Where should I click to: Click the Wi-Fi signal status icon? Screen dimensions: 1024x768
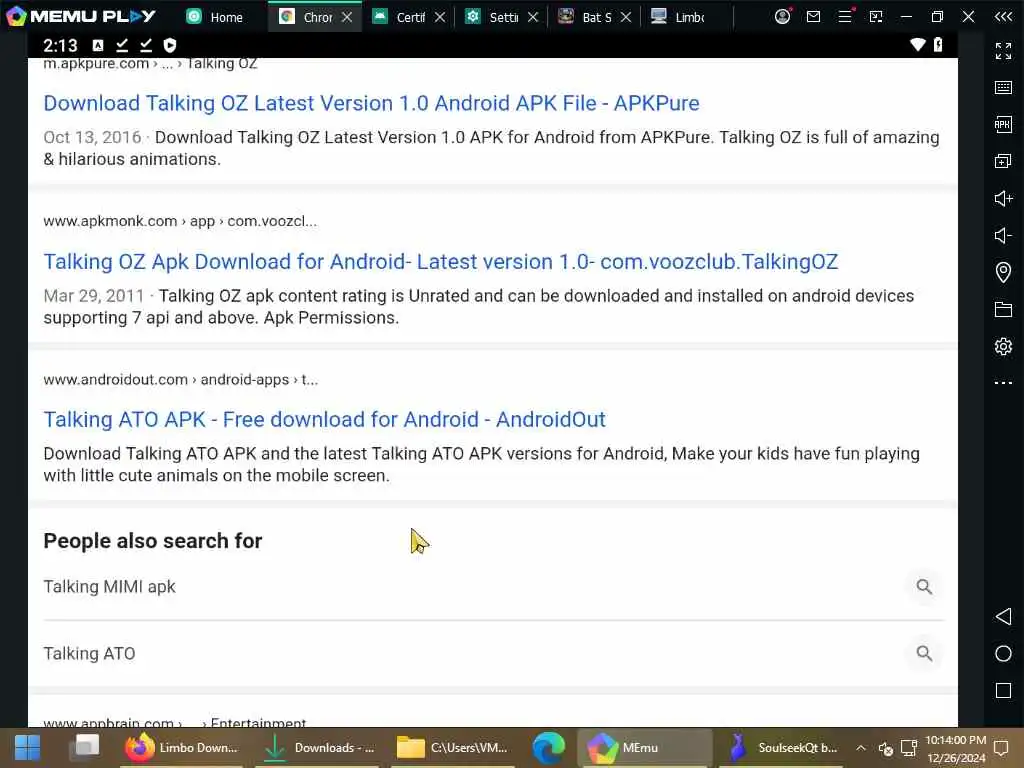(917, 45)
